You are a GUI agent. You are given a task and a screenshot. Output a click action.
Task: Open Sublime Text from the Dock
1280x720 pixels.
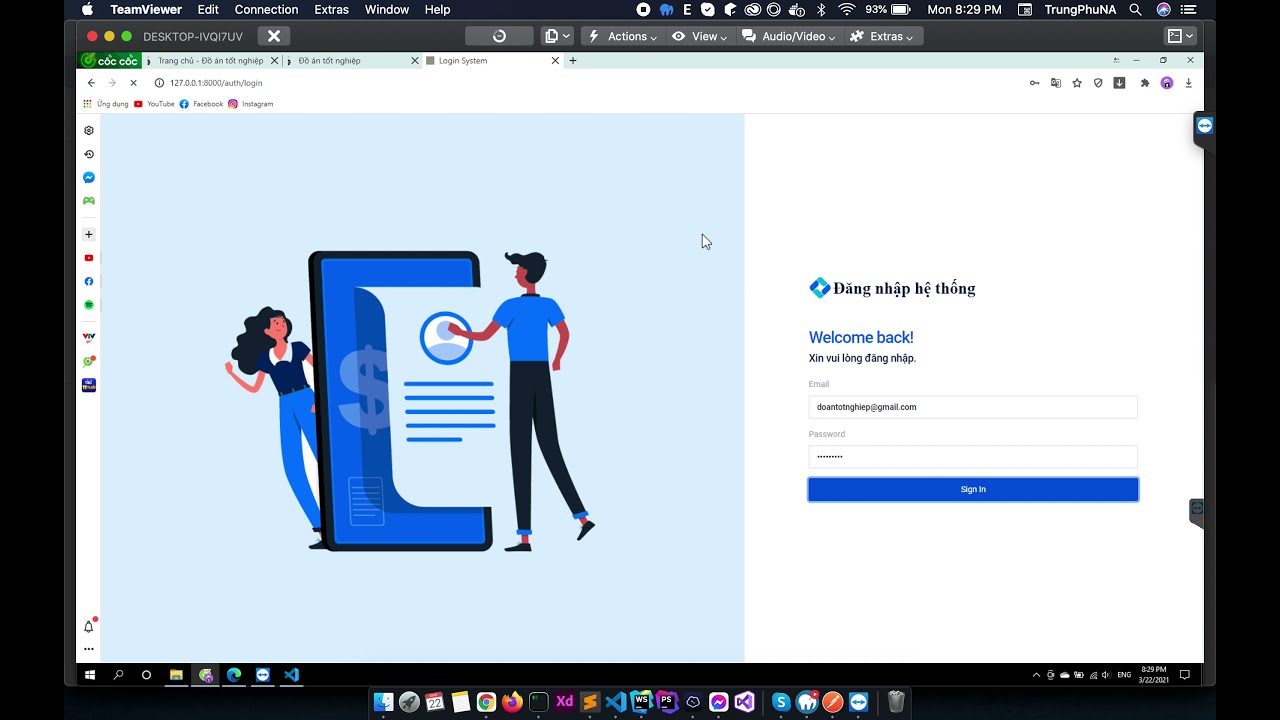click(x=590, y=702)
